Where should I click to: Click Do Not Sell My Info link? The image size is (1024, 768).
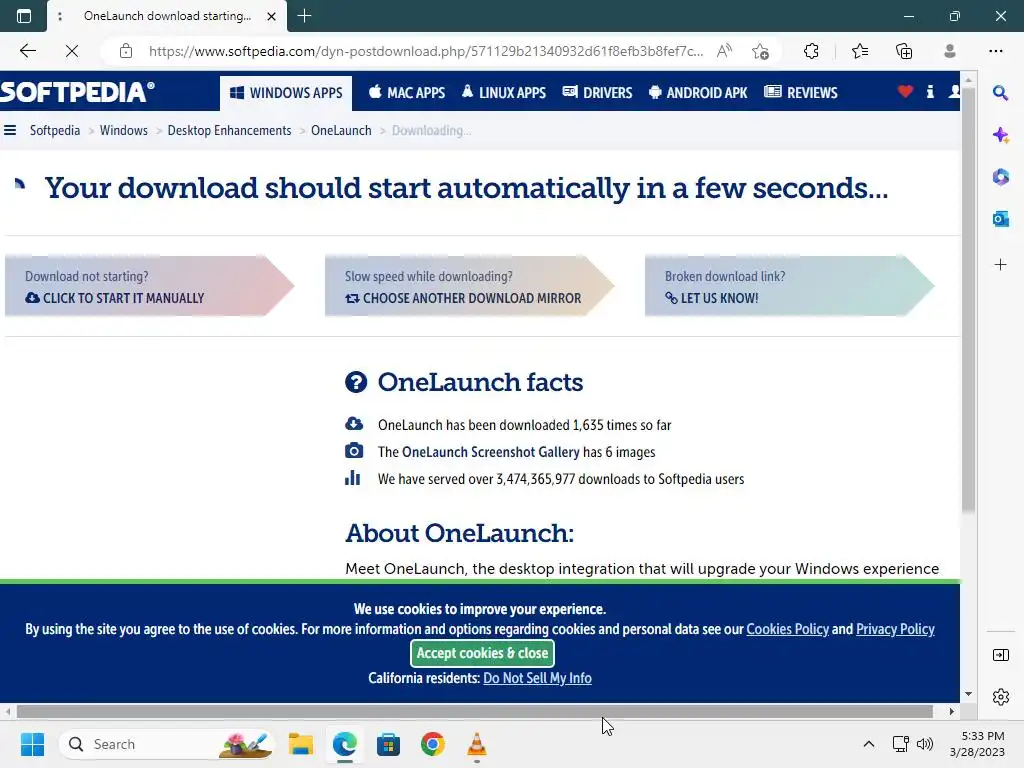pyautogui.click(x=537, y=678)
